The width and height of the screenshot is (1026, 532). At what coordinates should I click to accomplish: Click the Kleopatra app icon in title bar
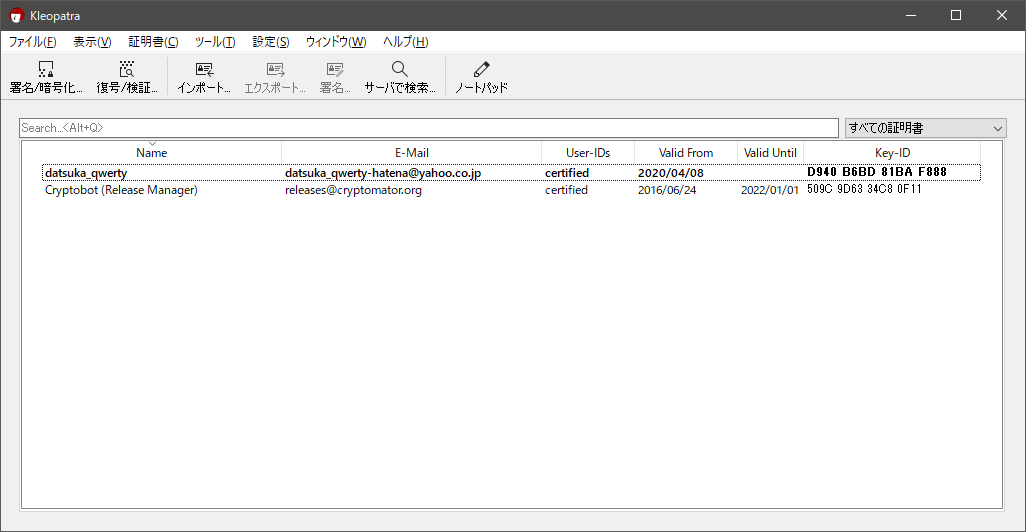pos(16,15)
